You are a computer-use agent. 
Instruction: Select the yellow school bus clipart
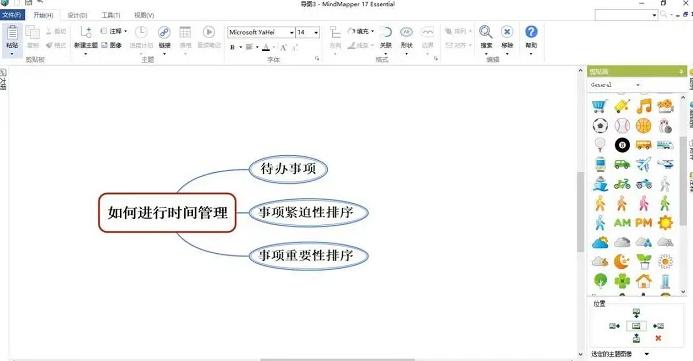coord(644,145)
